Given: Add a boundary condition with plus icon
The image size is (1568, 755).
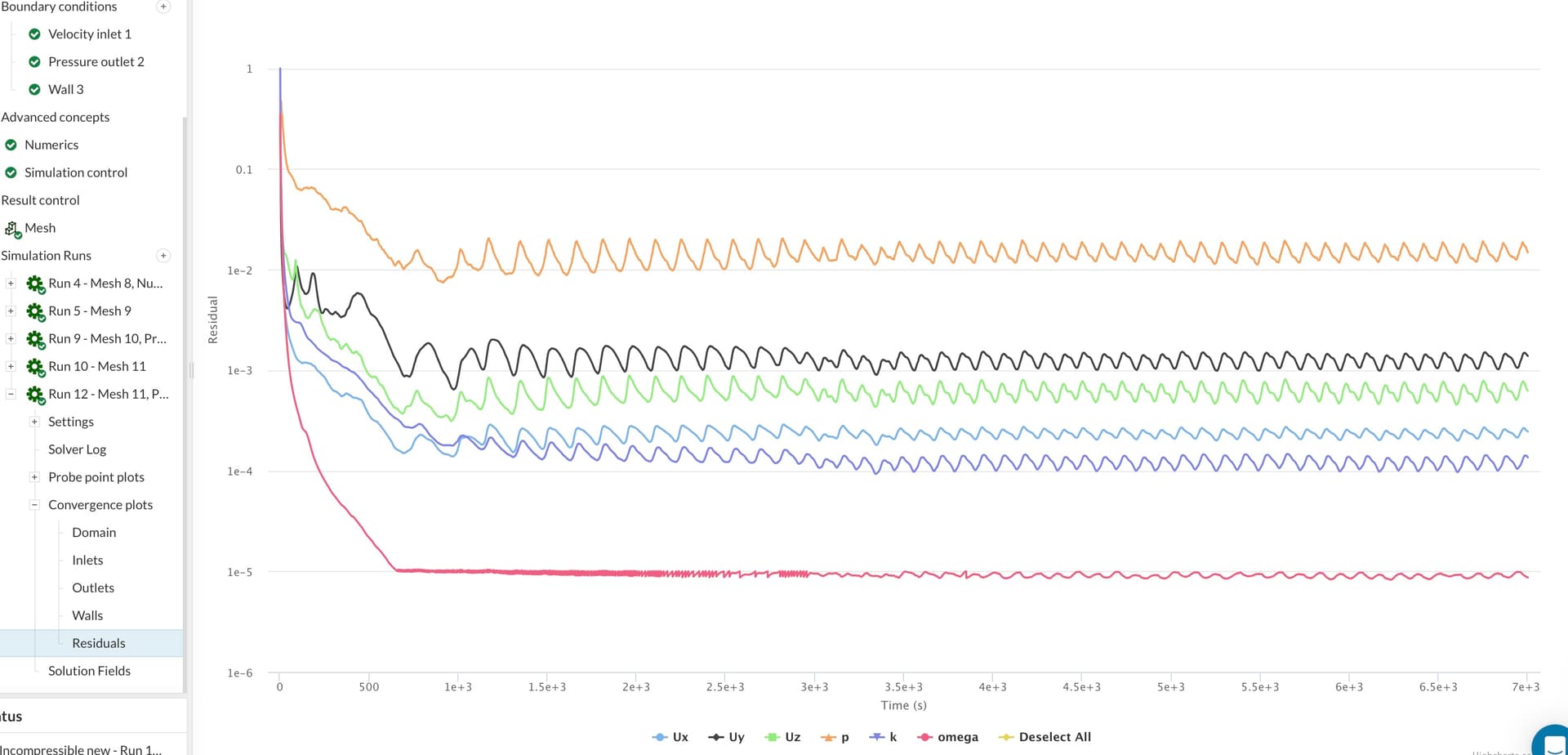Looking at the screenshot, I should [163, 7].
